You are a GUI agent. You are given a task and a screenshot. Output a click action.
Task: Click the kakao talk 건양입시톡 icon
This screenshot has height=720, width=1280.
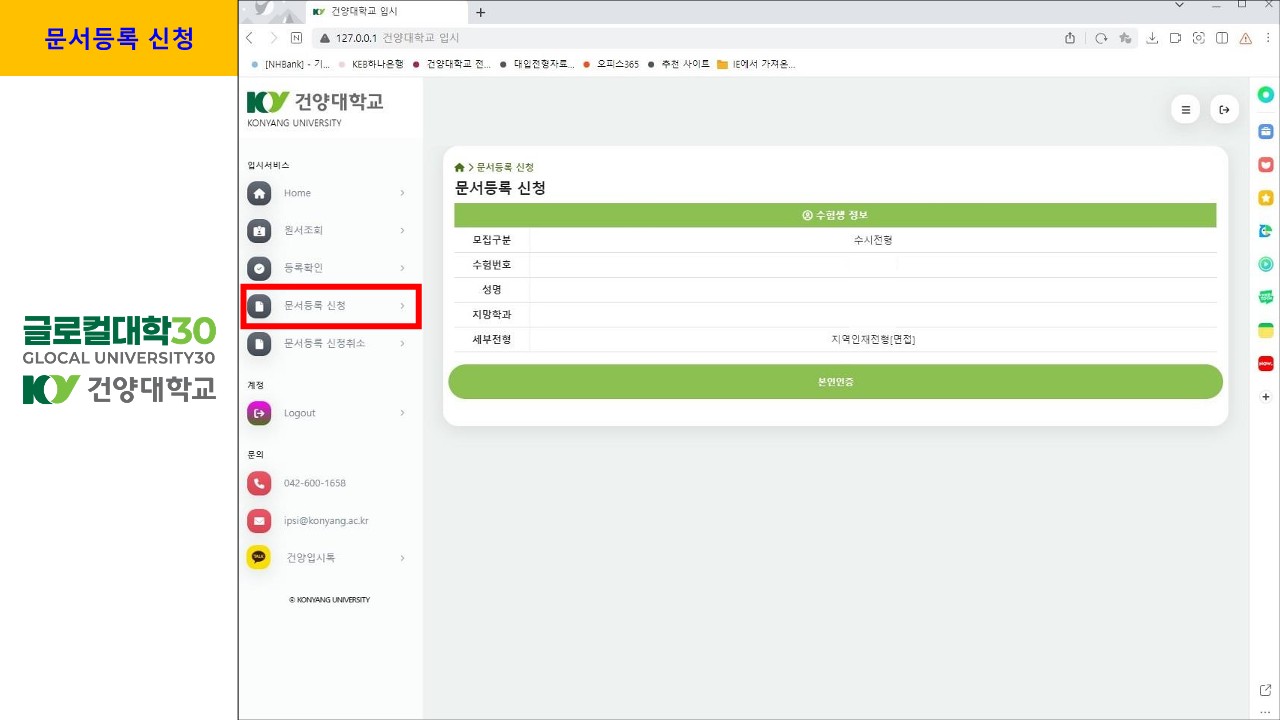coord(259,557)
